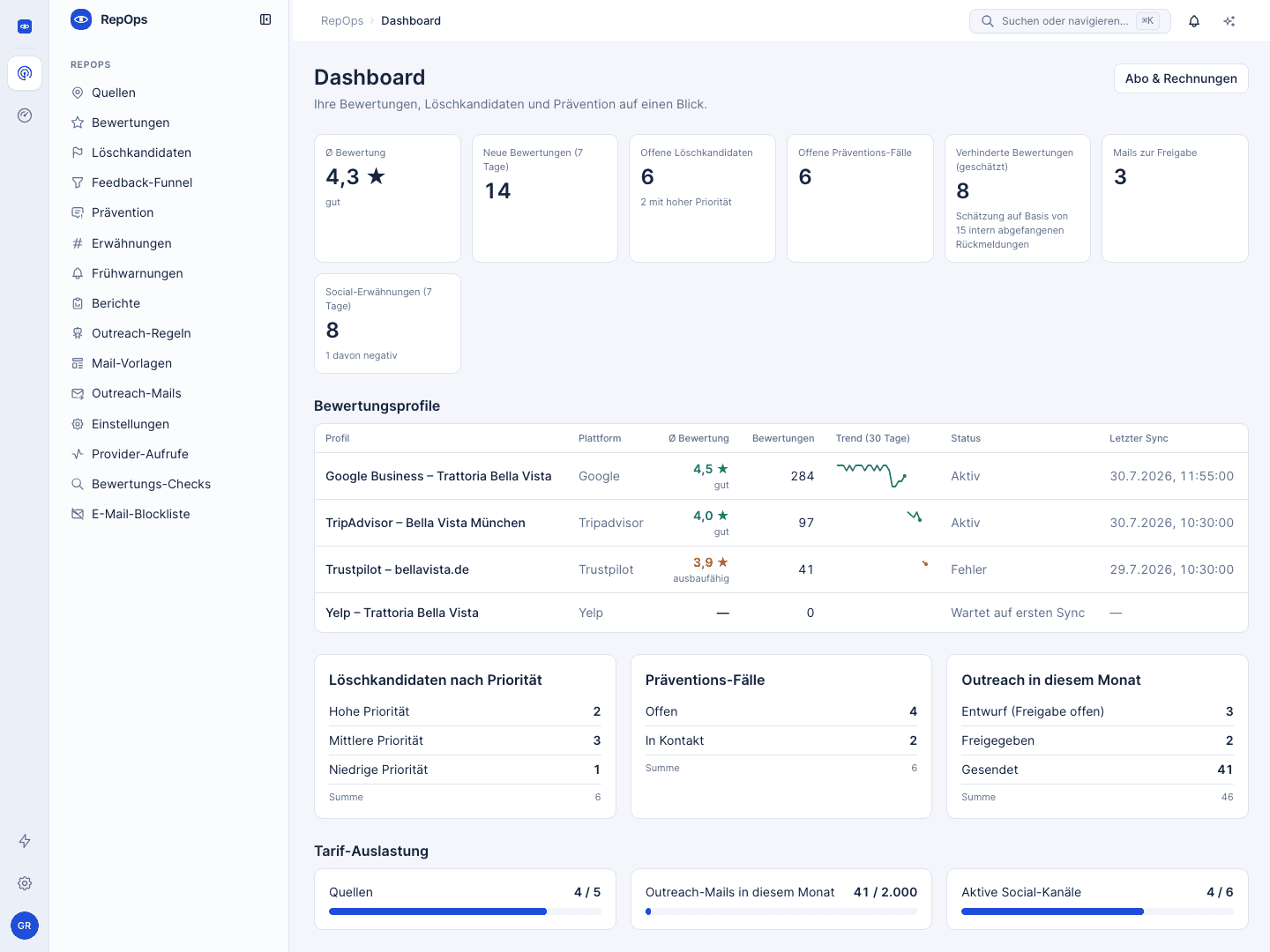1270x952 pixels.
Task: Click the RepOps breadcrumb link
Action: [342, 21]
